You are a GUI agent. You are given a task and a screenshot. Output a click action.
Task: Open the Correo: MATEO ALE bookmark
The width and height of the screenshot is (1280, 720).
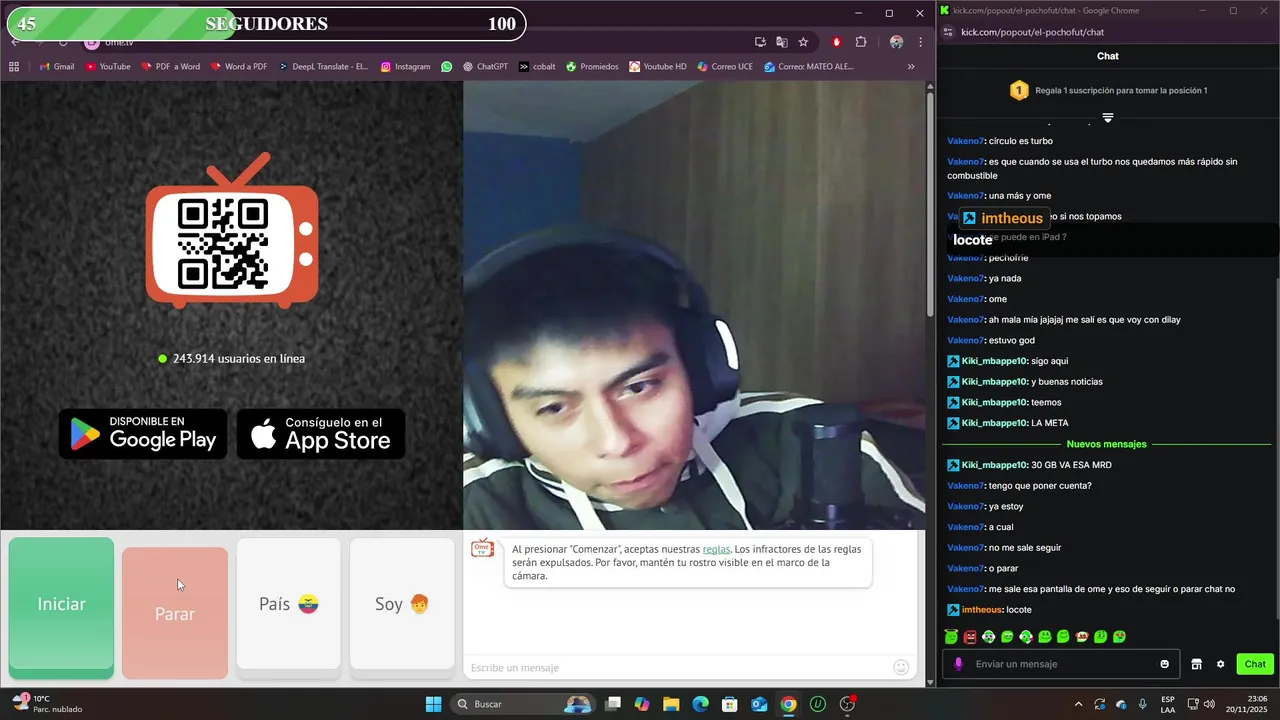coord(809,67)
